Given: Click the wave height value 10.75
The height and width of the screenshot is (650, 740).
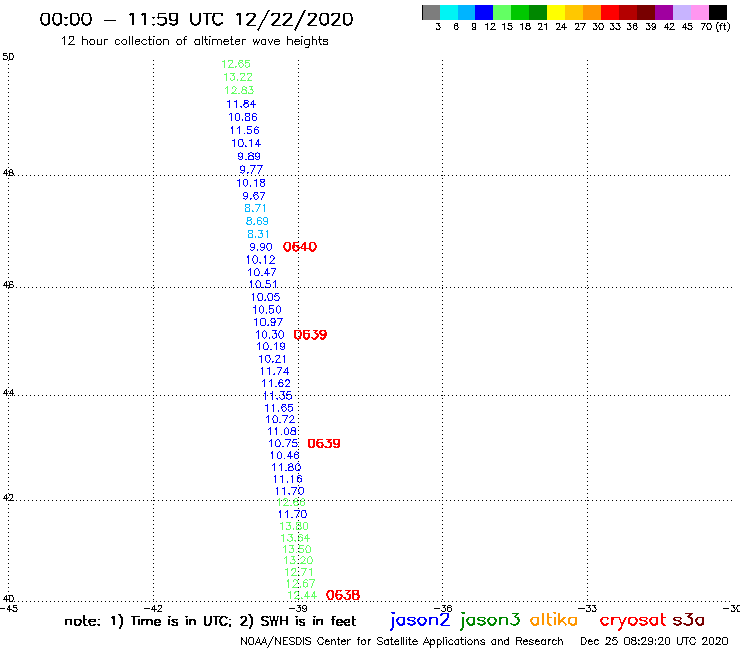Looking at the screenshot, I should pos(283,443).
